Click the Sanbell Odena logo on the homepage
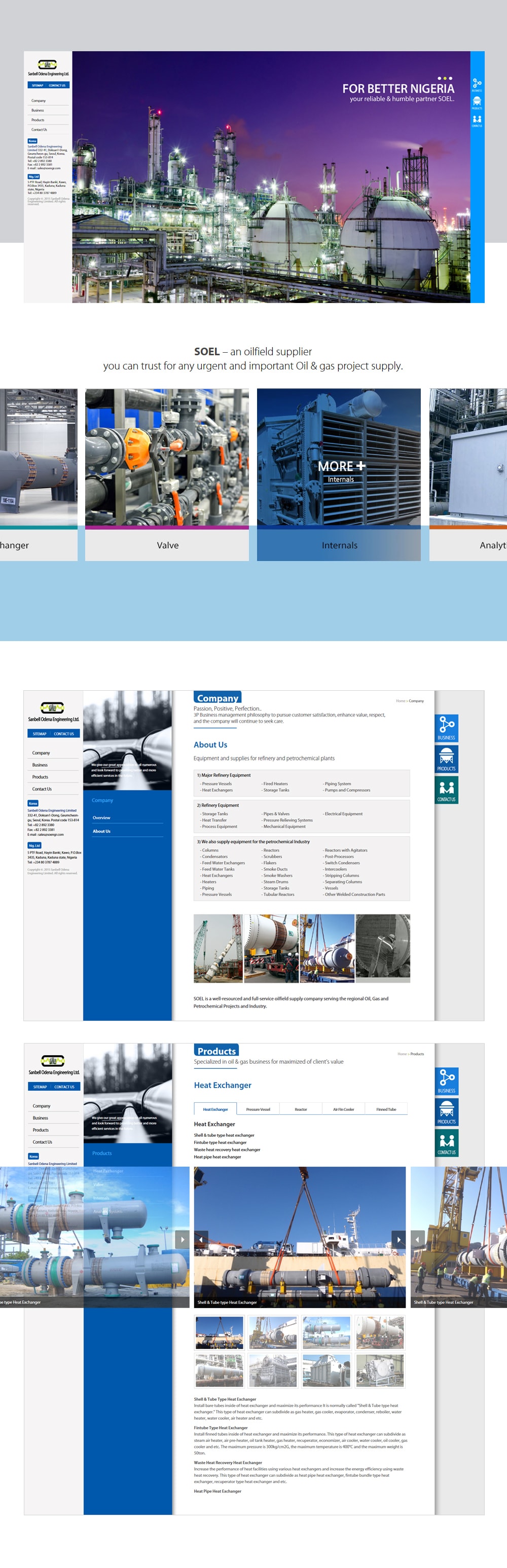Viewport: 507px width, 1568px height. click(48, 67)
